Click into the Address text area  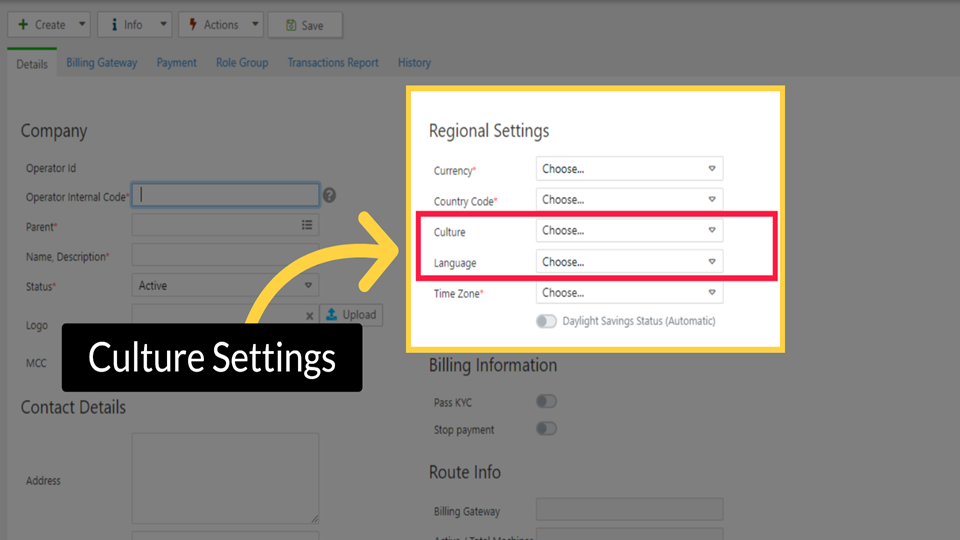[225, 478]
